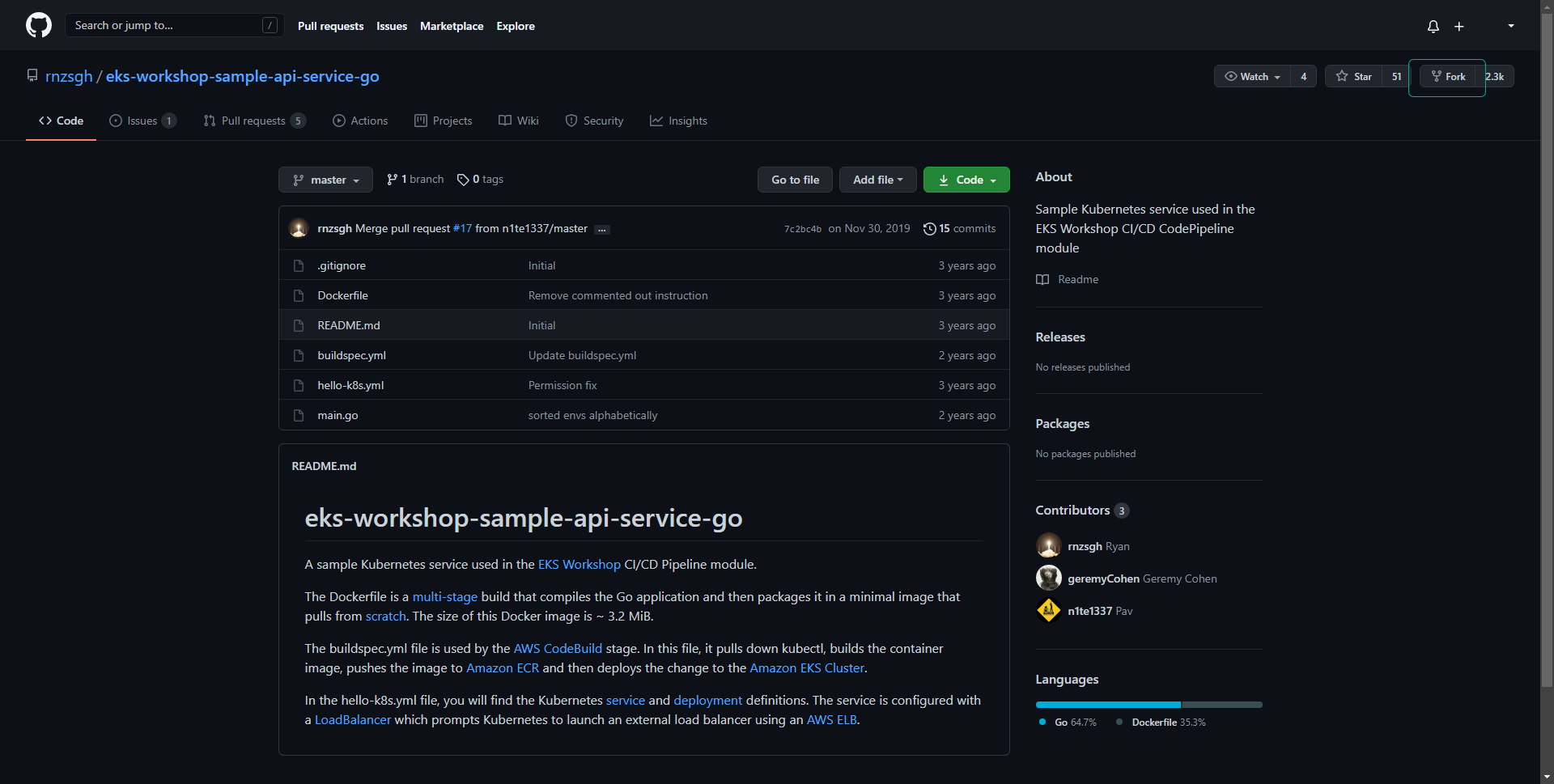1554x784 pixels.
Task: Open the rnzsgh owner link
Action: point(69,76)
